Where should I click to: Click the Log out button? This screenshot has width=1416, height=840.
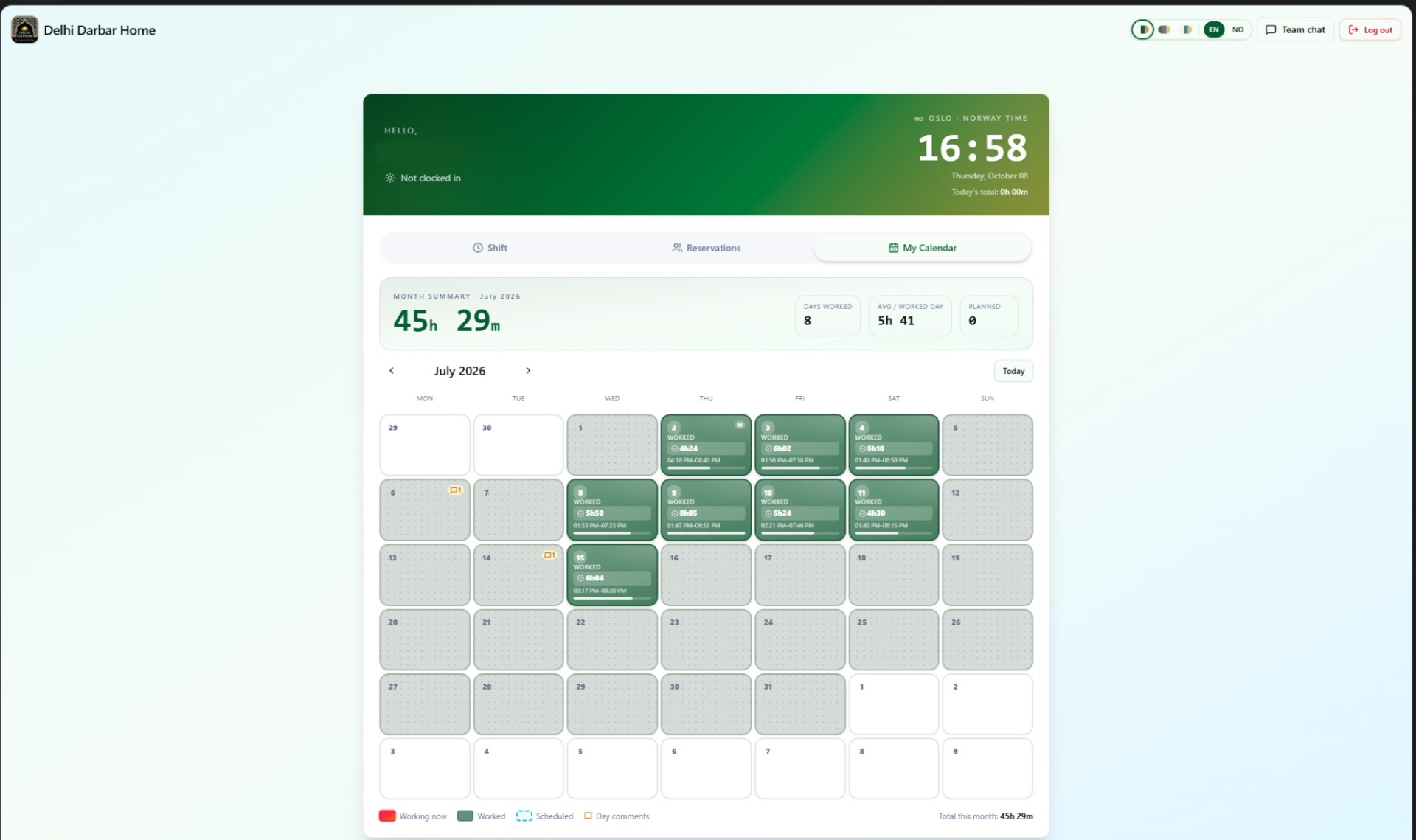tap(1370, 29)
